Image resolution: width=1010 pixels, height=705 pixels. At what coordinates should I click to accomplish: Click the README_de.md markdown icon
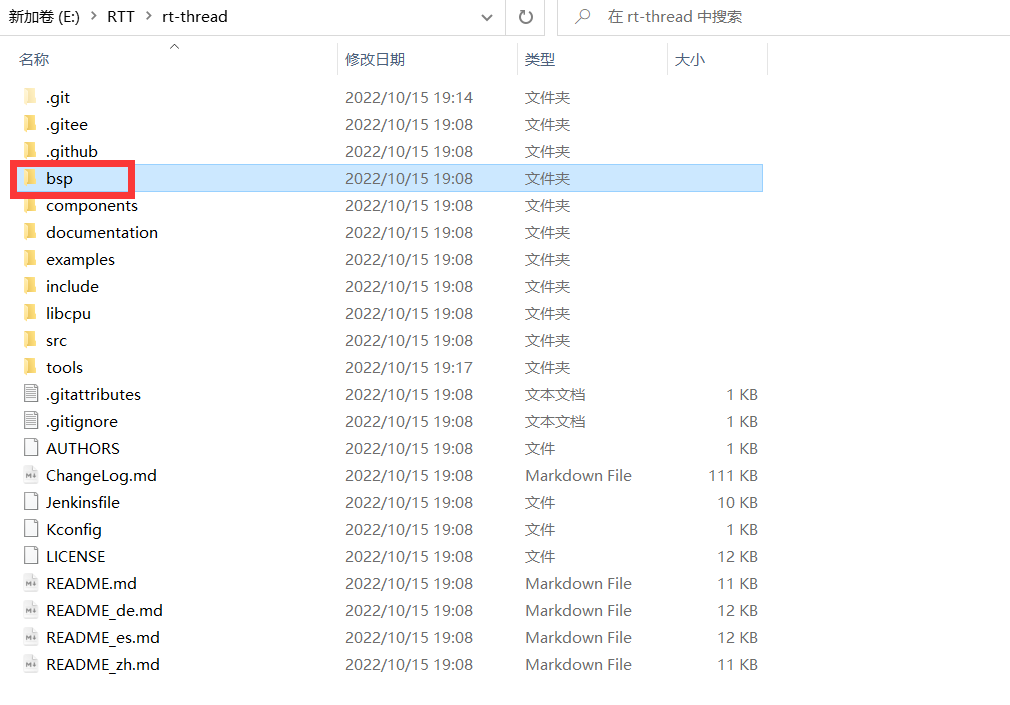30,610
